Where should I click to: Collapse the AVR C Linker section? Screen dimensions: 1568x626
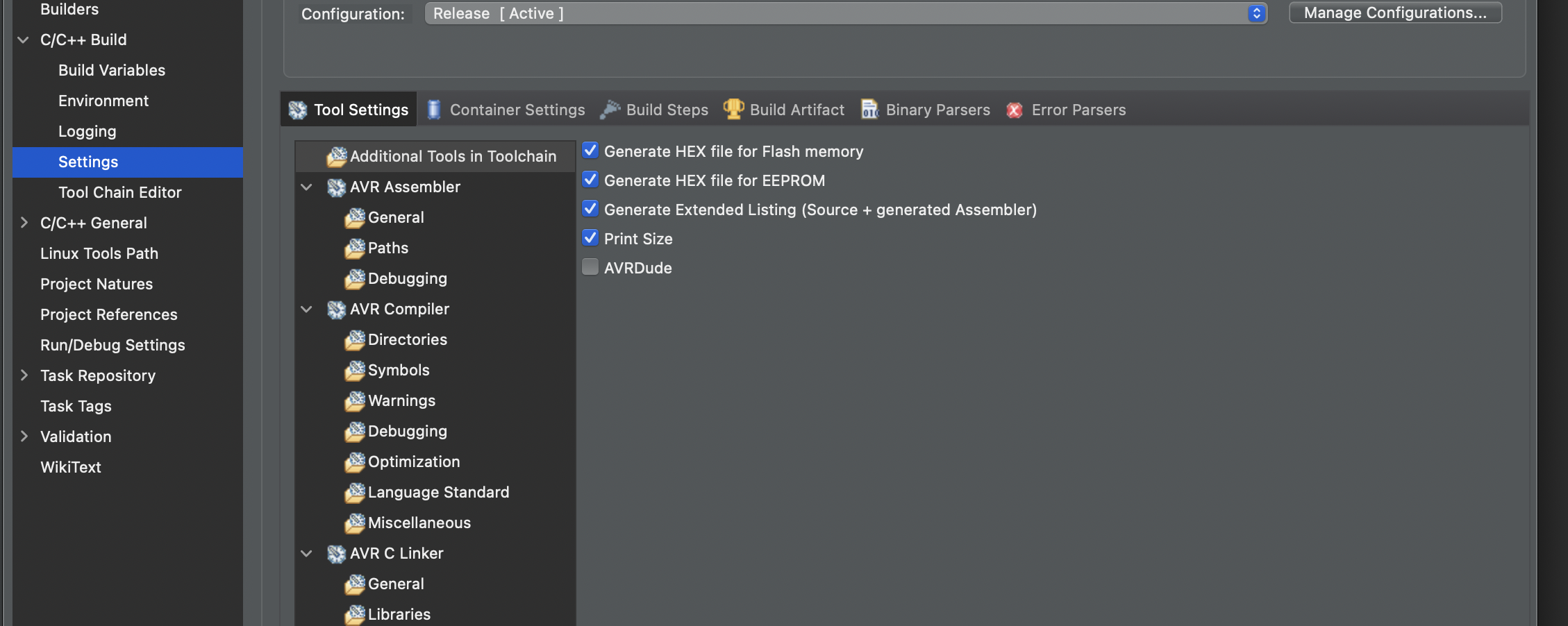[x=306, y=553]
